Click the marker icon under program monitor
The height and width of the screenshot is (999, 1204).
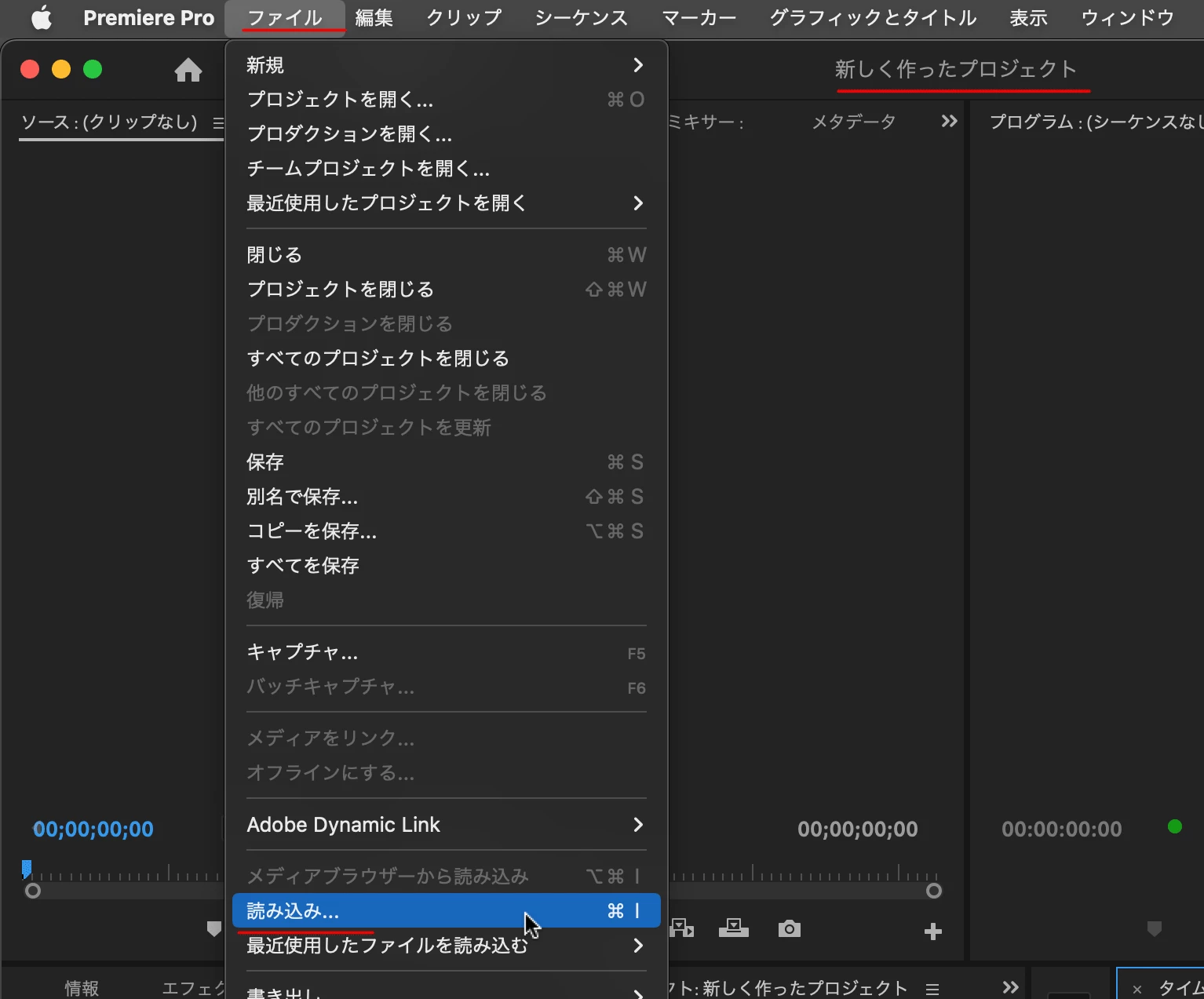1154,929
